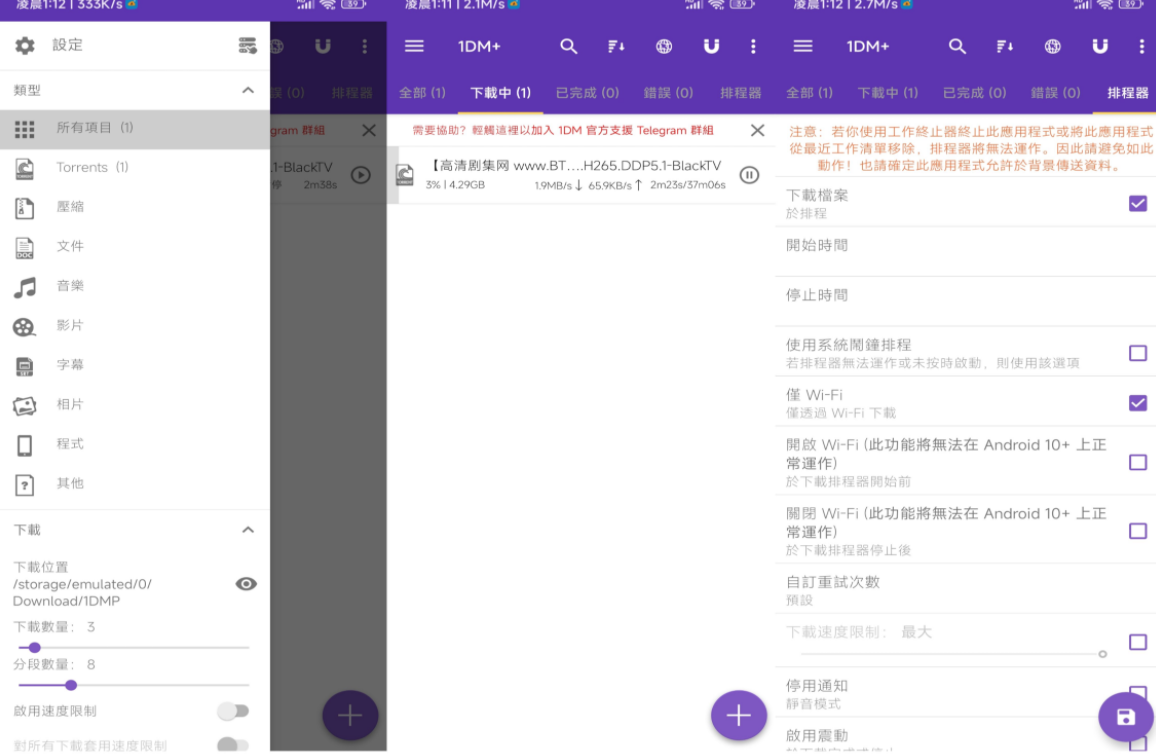1156x754 pixels.
Task: Adjust the 分段數量 slider
Action: [x=70, y=685]
